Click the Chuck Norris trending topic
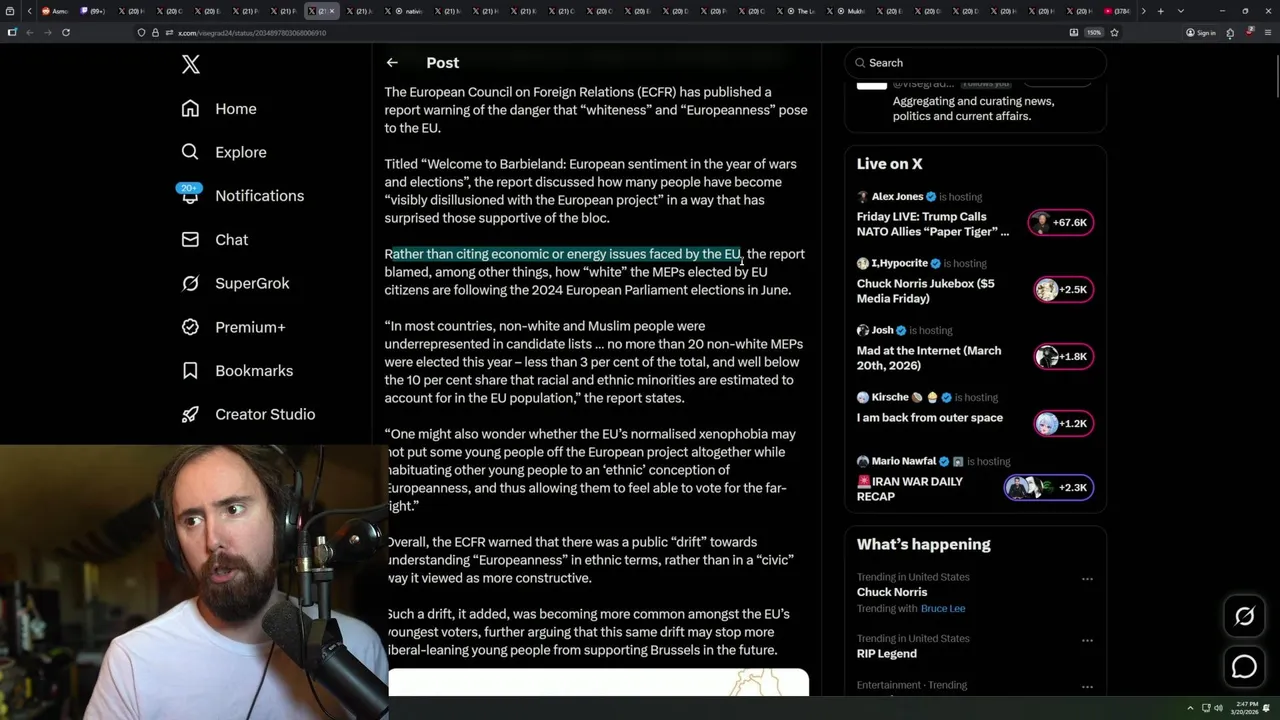Screen dimensions: 1280x720 [892, 592]
